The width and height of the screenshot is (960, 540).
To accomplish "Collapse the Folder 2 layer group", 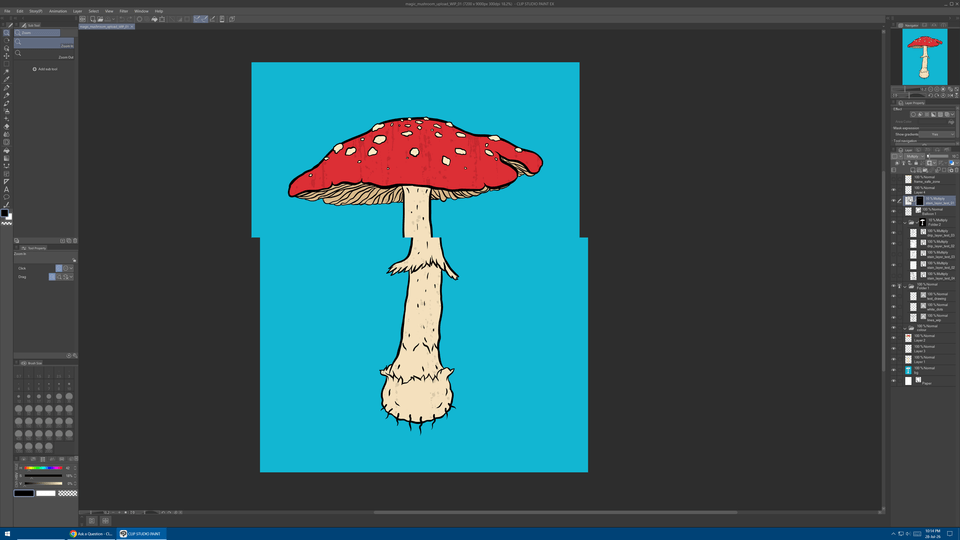I will point(905,223).
